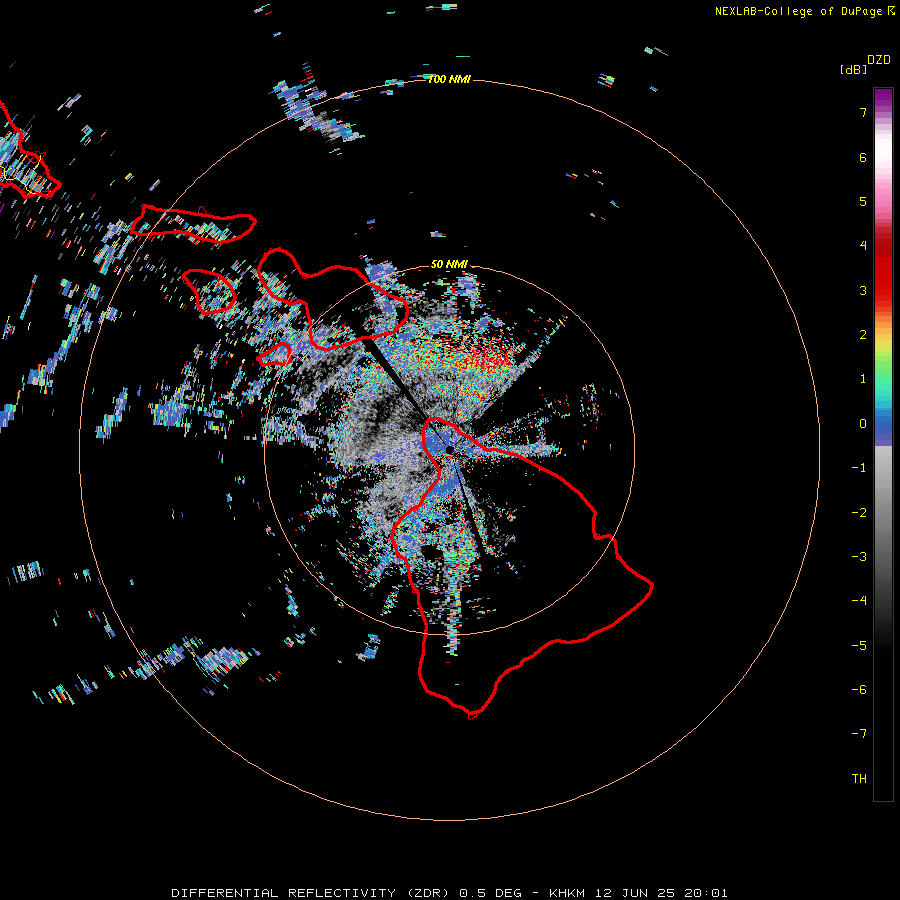Click the -7 dB tick on the scale
The image size is (900, 900).
859,734
